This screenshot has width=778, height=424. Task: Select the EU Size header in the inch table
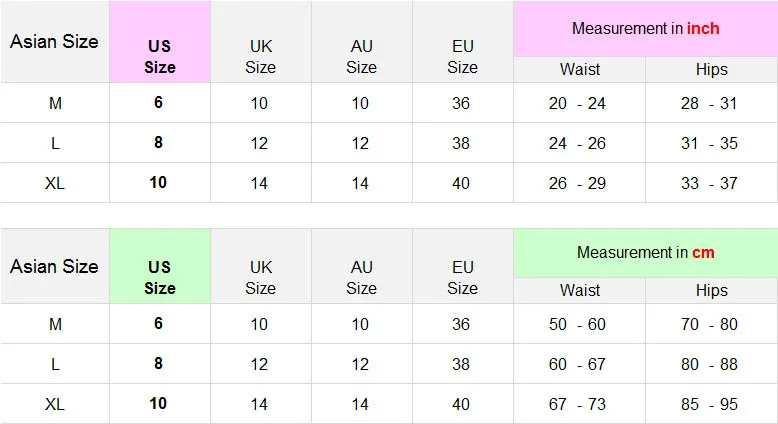point(462,57)
